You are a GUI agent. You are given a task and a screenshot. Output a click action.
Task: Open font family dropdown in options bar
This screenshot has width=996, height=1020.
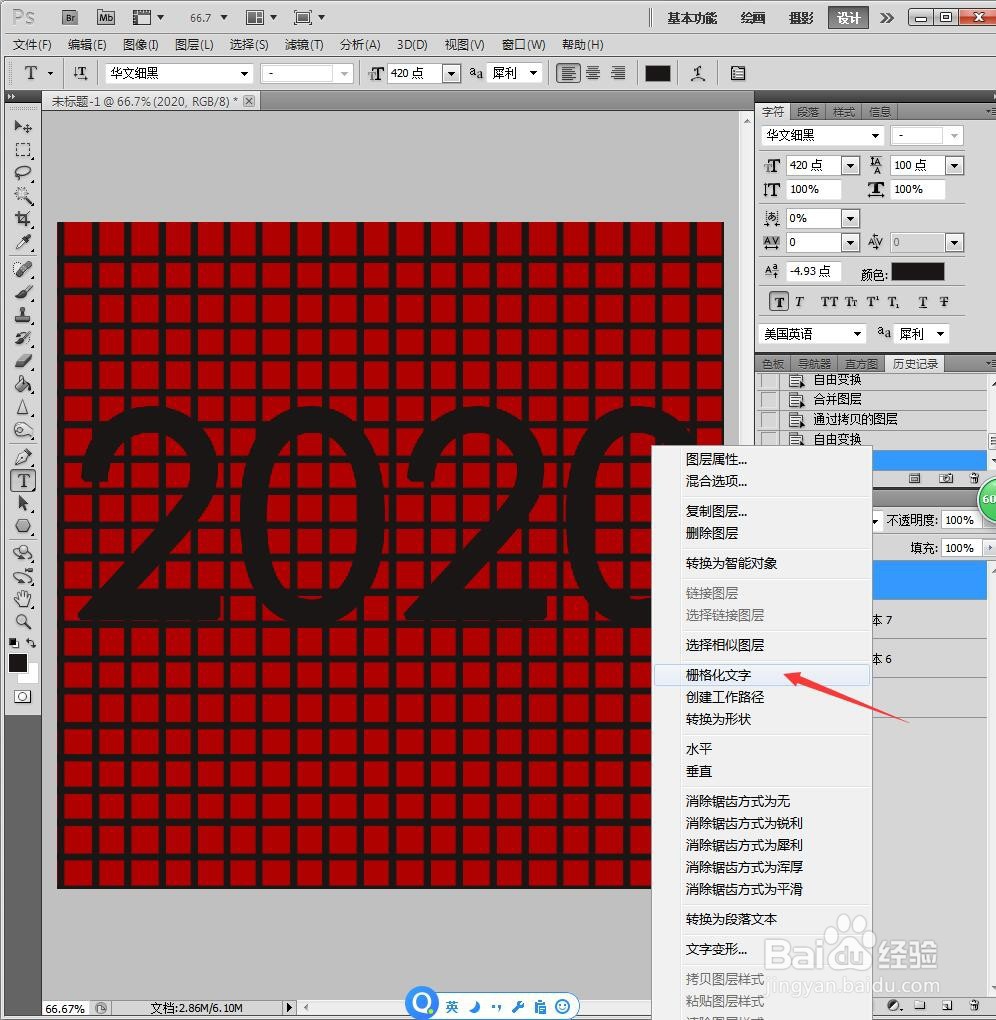click(x=244, y=74)
